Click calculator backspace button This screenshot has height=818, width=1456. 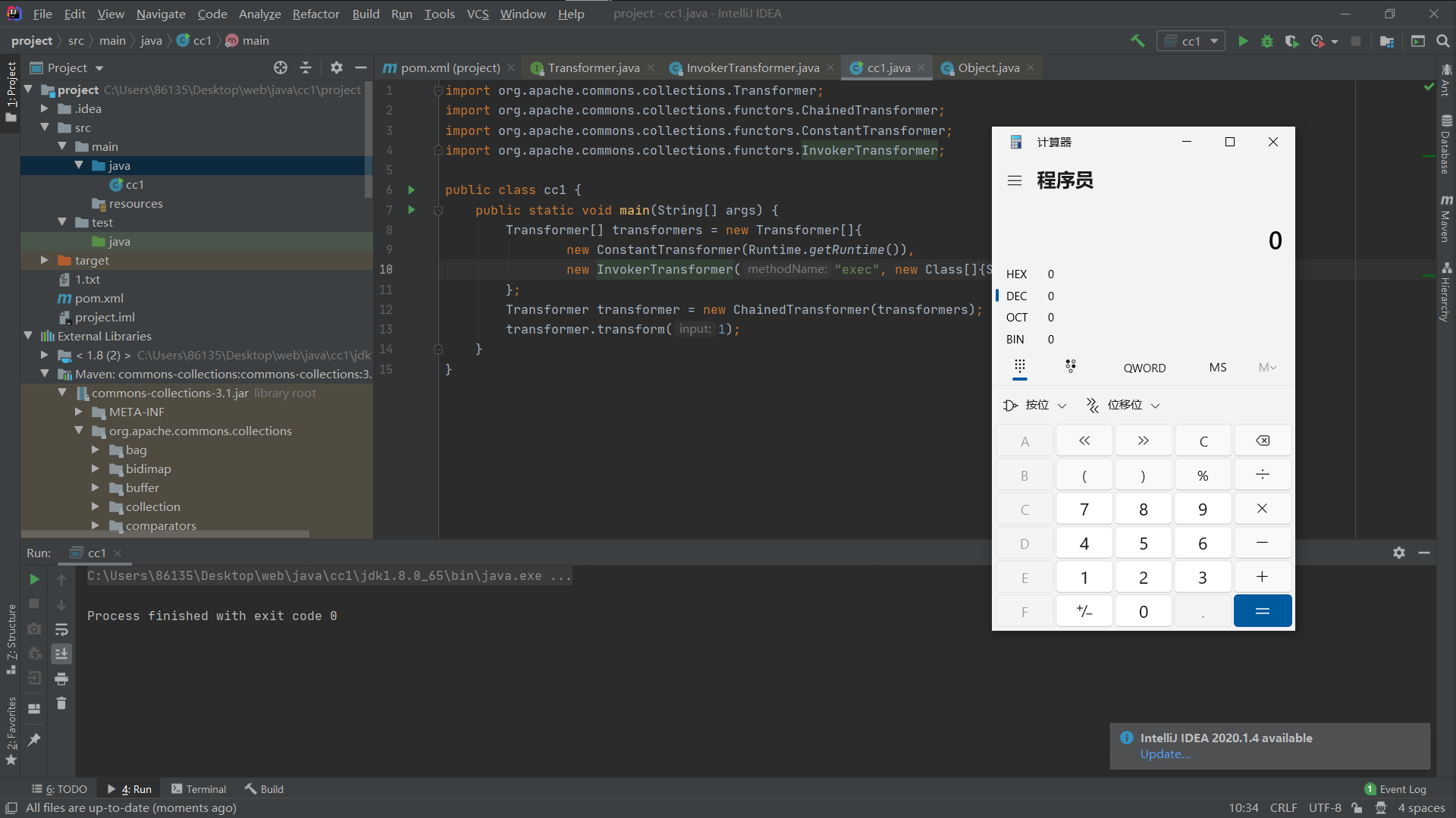1263,440
